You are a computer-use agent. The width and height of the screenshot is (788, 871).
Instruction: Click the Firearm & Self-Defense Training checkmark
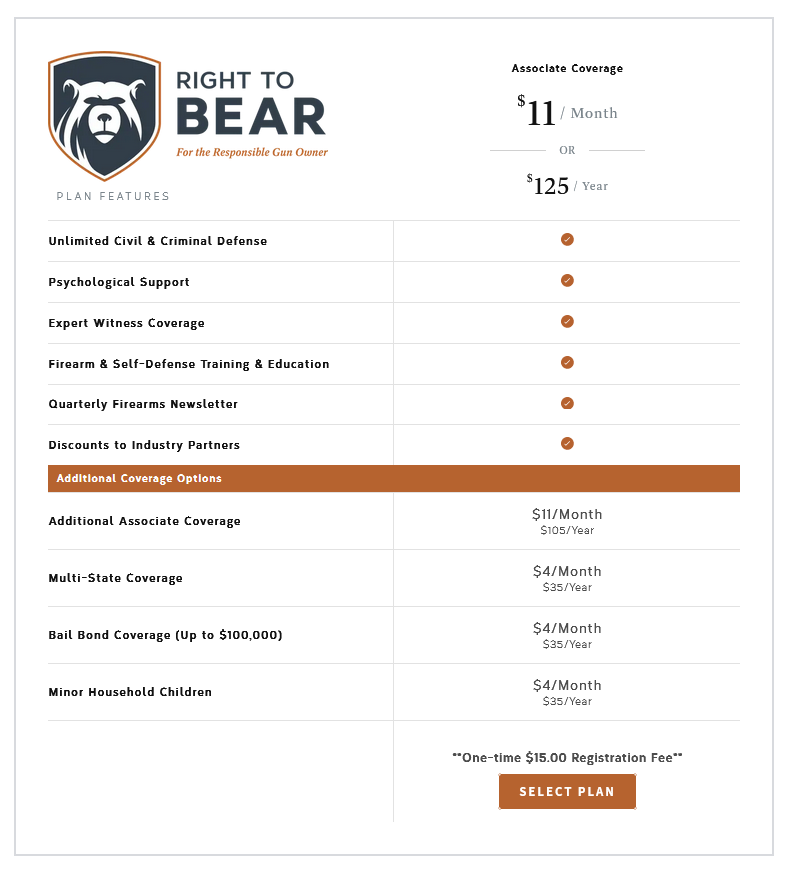[567, 363]
